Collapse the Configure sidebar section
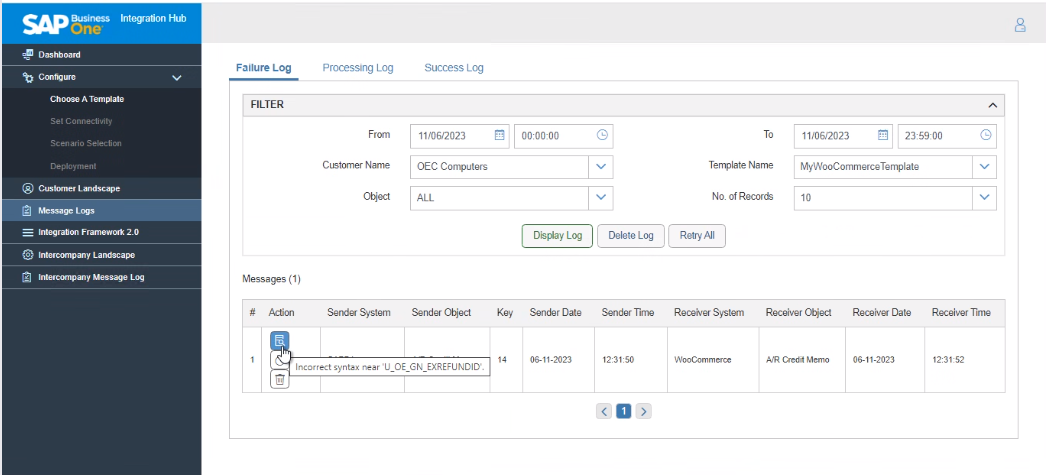1046x475 pixels. (177, 77)
